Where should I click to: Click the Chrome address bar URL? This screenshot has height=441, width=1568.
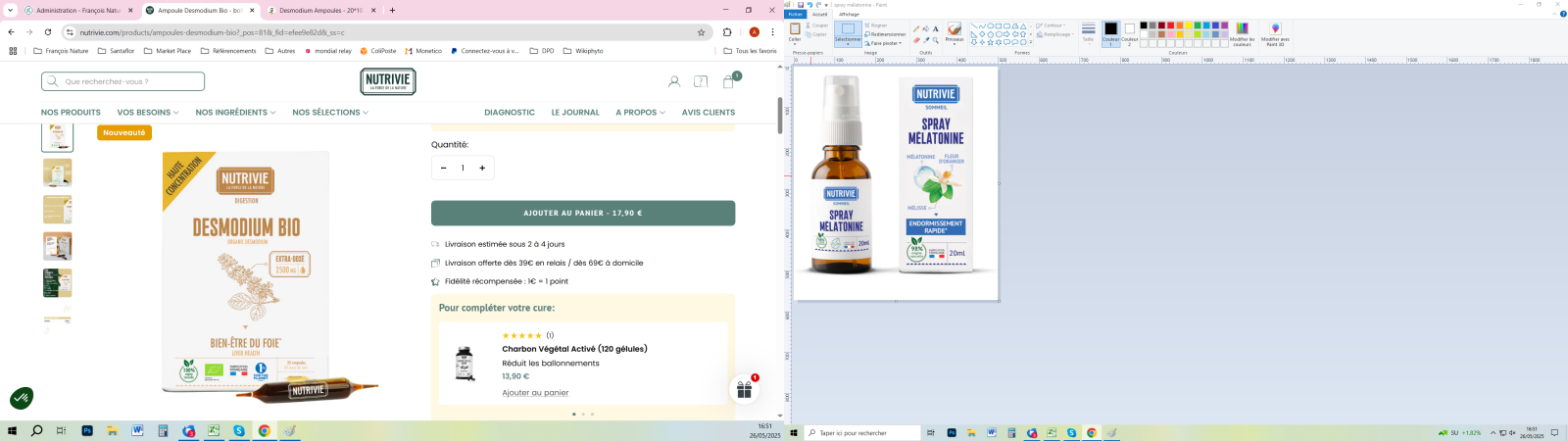click(x=212, y=32)
